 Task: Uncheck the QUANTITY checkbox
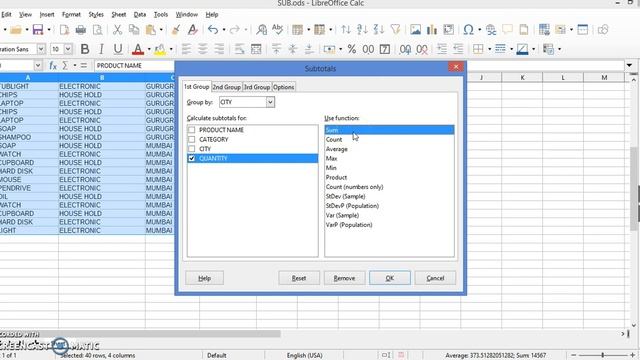click(x=191, y=158)
